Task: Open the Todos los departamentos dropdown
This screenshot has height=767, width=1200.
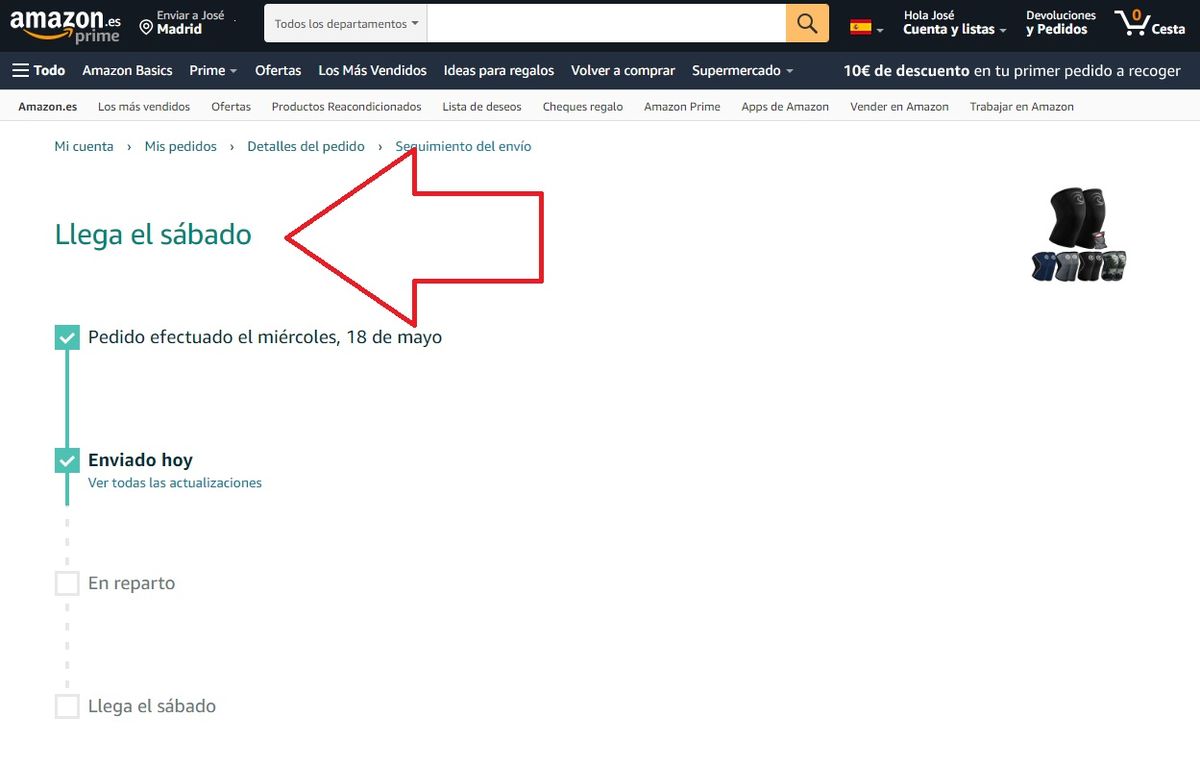Action: point(344,22)
